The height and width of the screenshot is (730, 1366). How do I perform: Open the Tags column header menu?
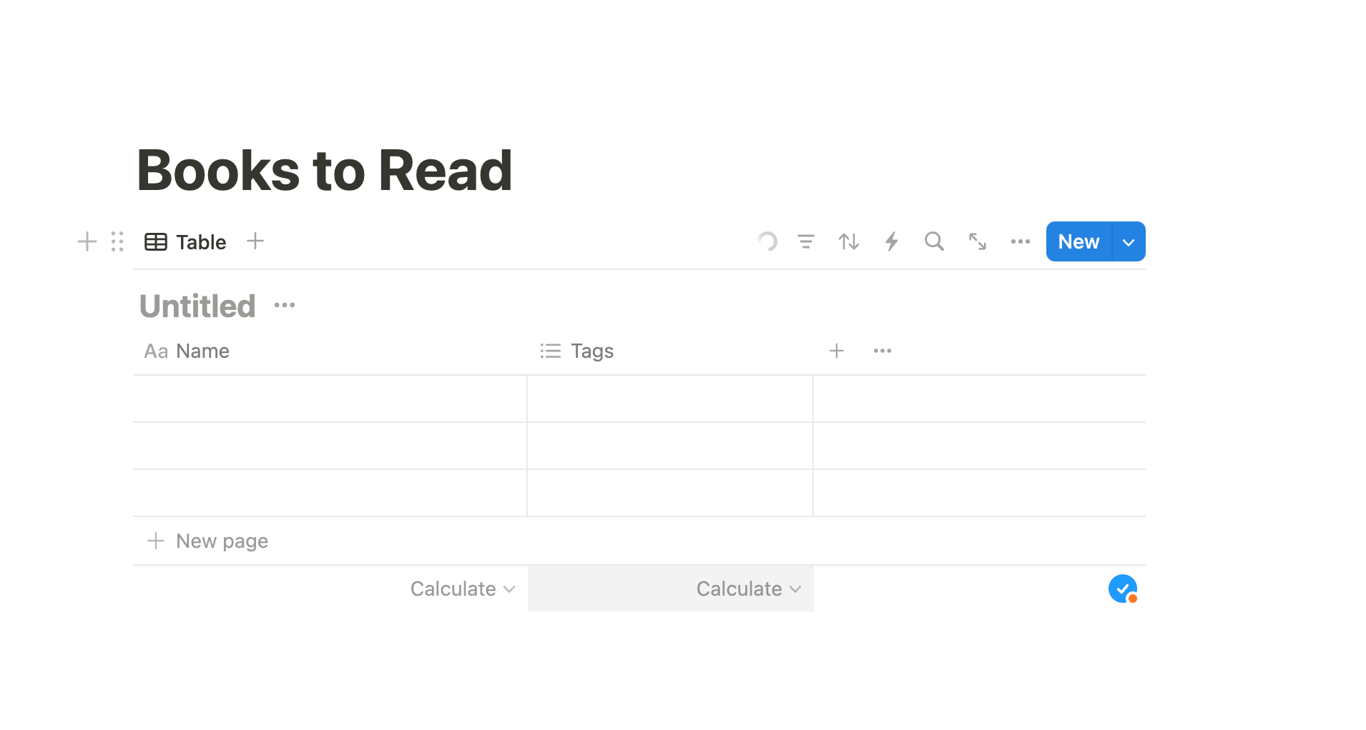coord(591,351)
